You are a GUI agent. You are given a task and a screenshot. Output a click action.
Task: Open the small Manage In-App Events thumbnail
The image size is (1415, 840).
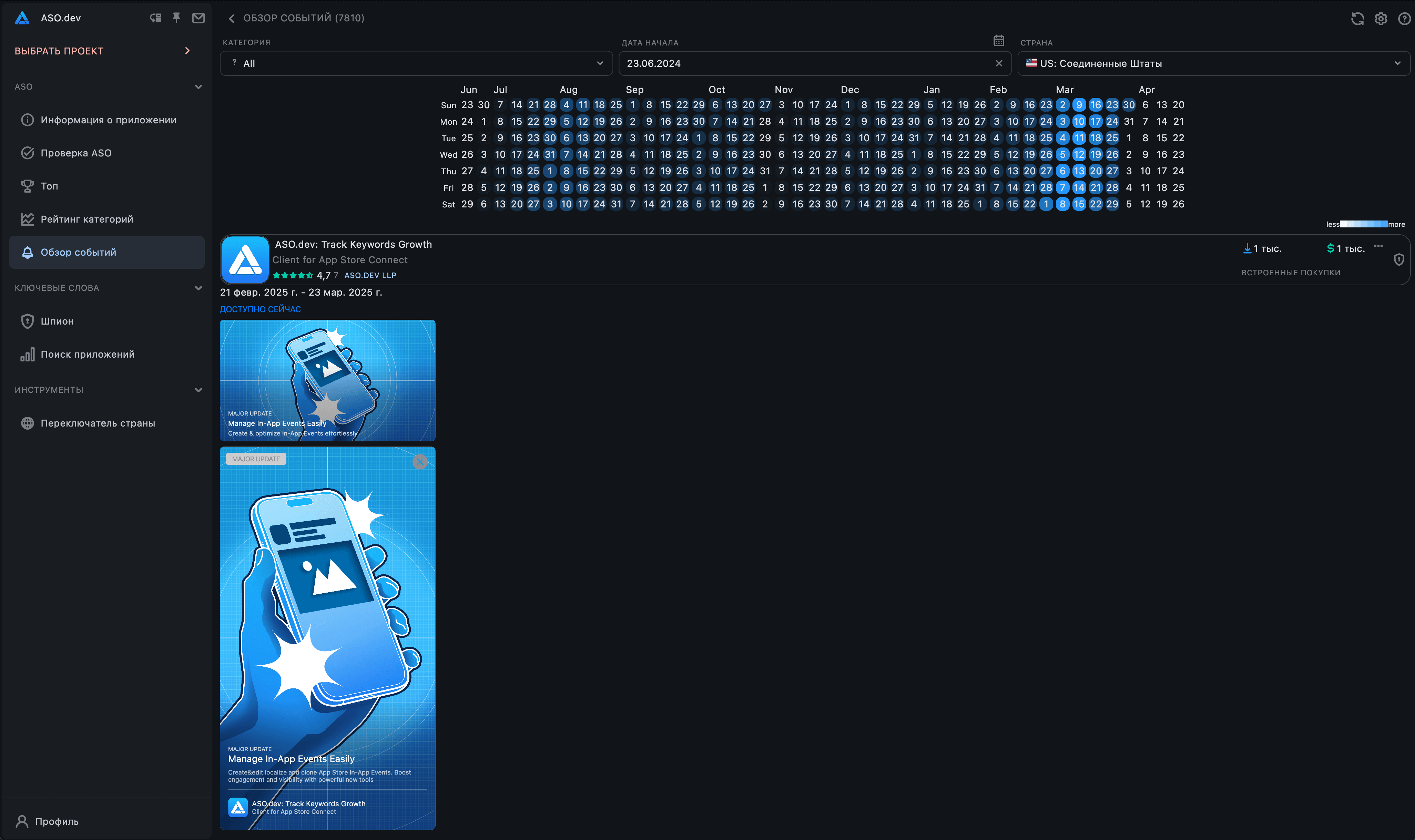[x=328, y=380]
